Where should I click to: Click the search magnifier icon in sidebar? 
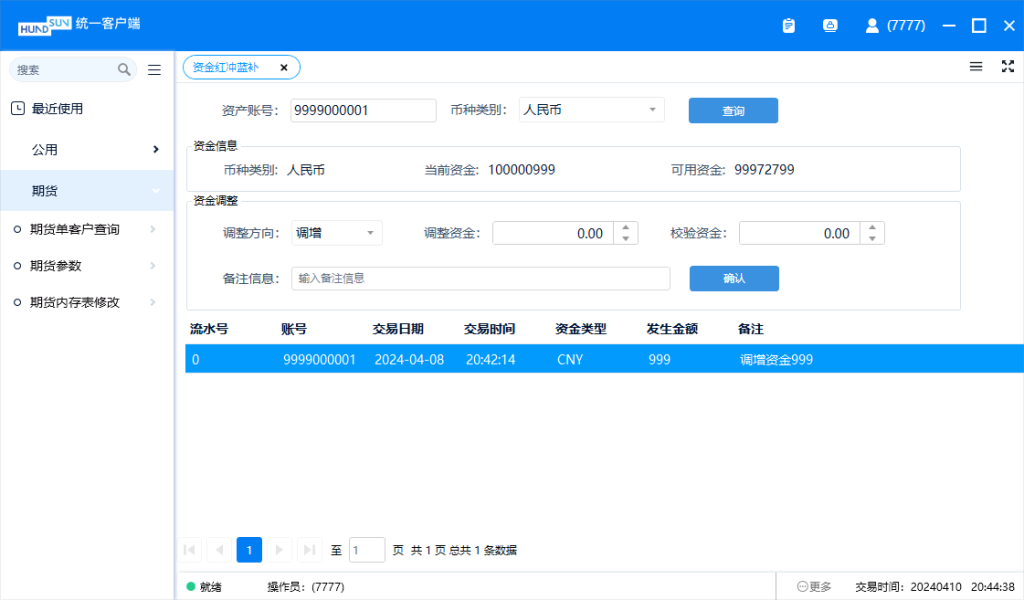[124, 70]
